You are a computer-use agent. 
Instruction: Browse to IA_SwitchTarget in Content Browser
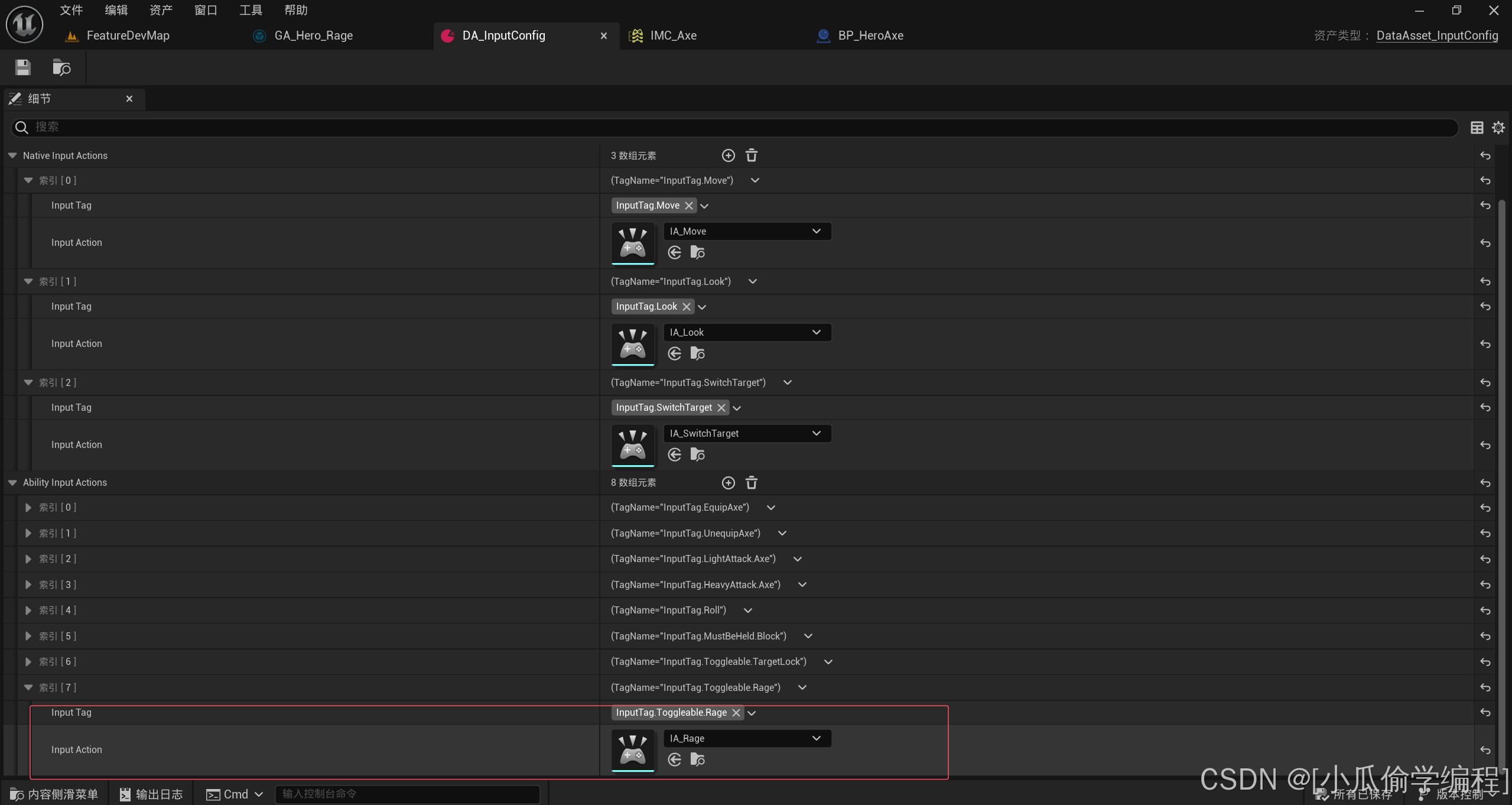tap(698, 455)
